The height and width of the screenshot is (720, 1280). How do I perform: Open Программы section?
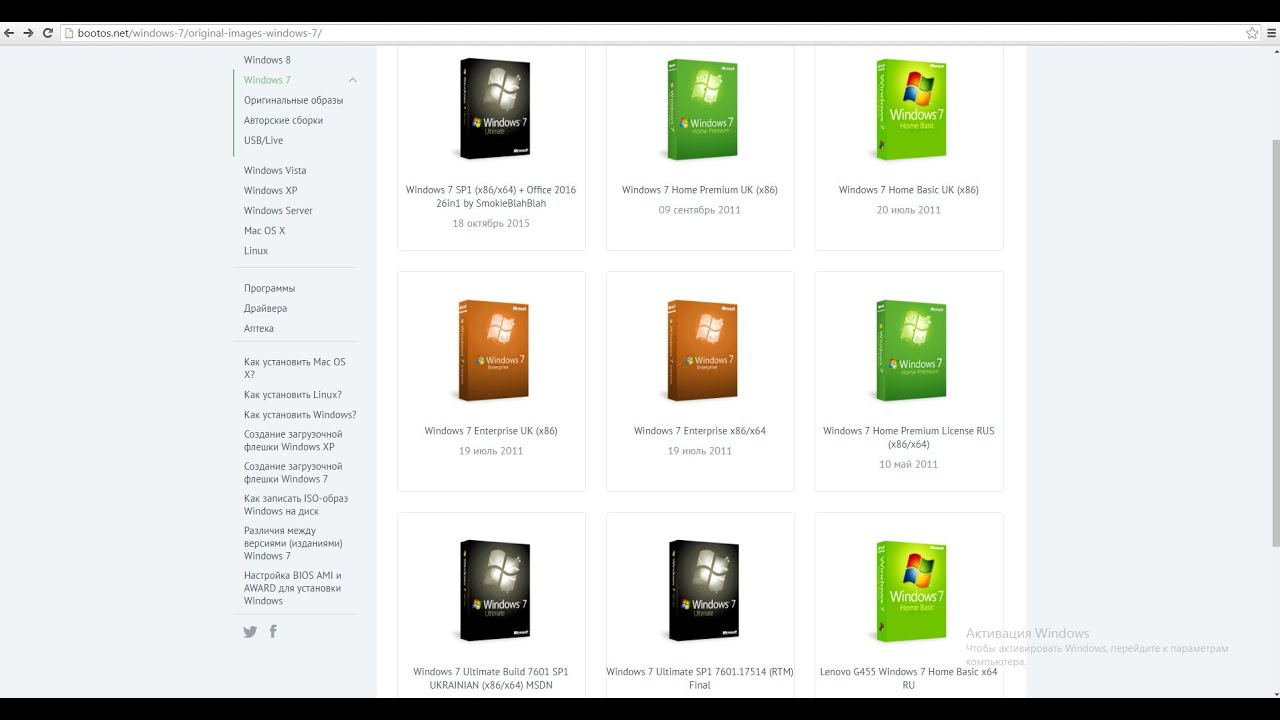(x=269, y=288)
